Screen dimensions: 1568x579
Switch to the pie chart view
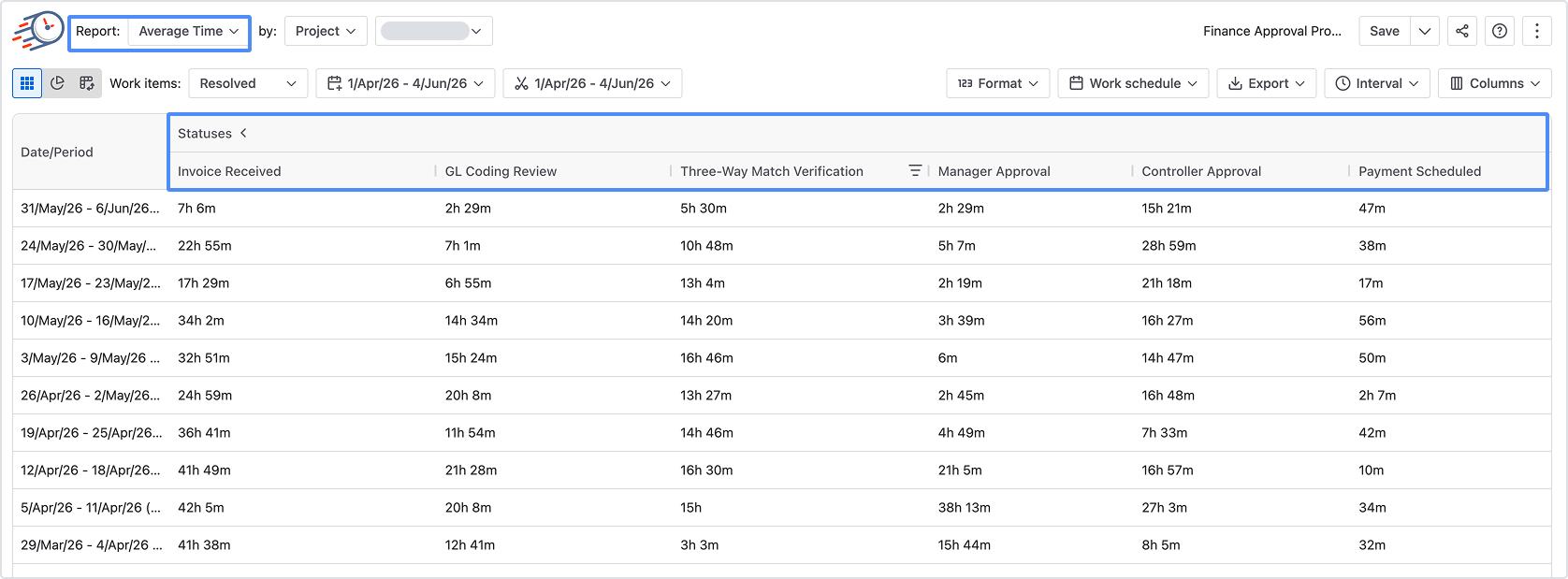[57, 83]
